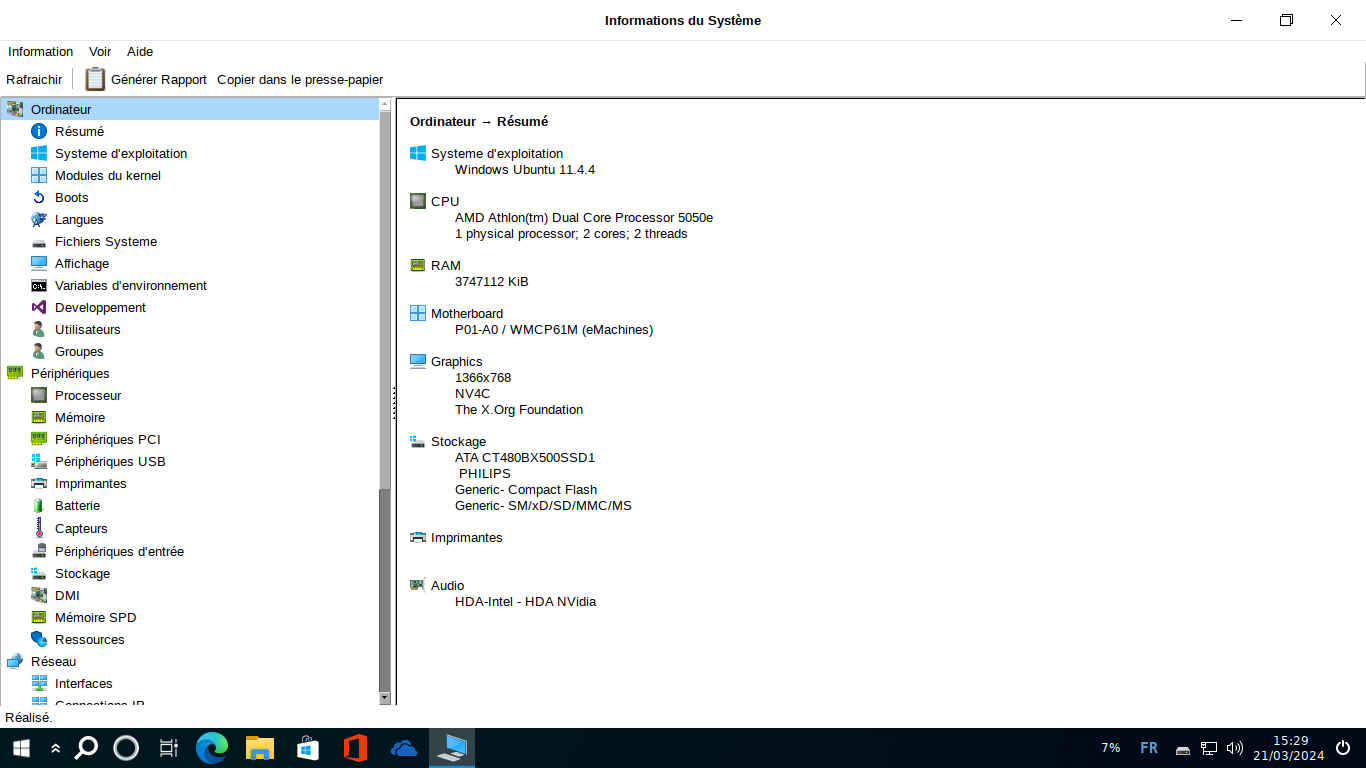This screenshot has width=1366, height=768.
Task: Select the Ressources shield icon
Action: pyautogui.click(x=39, y=639)
